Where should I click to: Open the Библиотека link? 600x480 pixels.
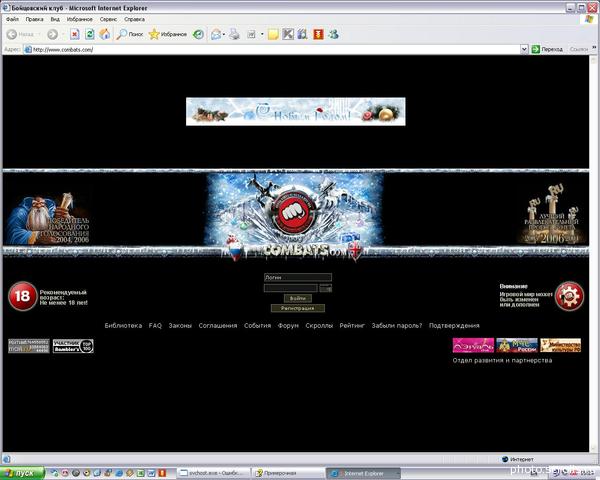[123, 326]
